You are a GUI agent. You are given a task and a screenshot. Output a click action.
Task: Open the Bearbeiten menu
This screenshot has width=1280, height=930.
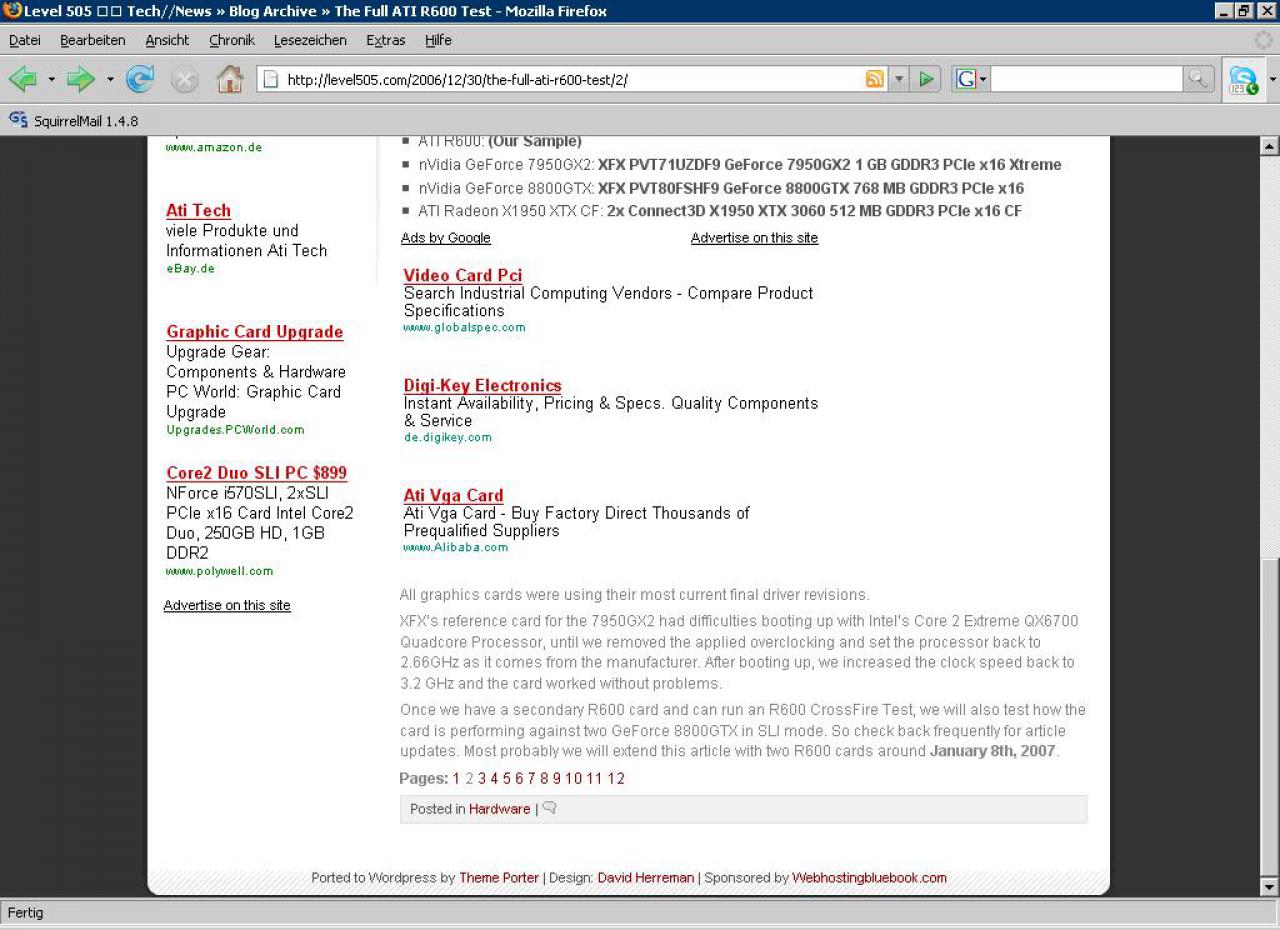click(x=93, y=40)
